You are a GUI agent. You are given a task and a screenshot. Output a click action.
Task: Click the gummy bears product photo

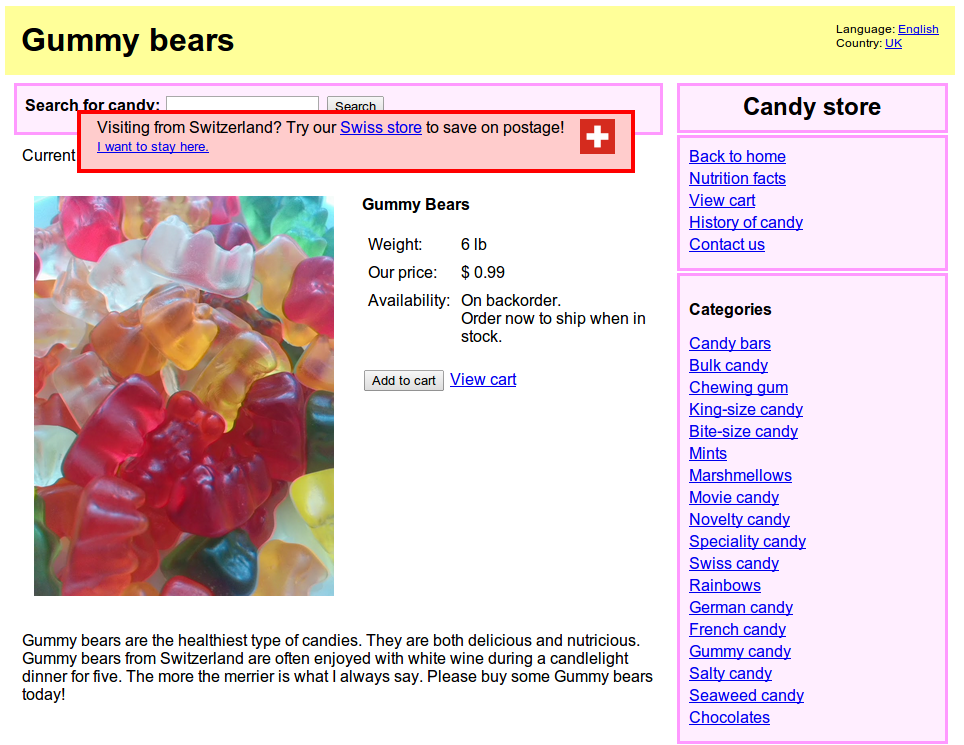click(184, 396)
